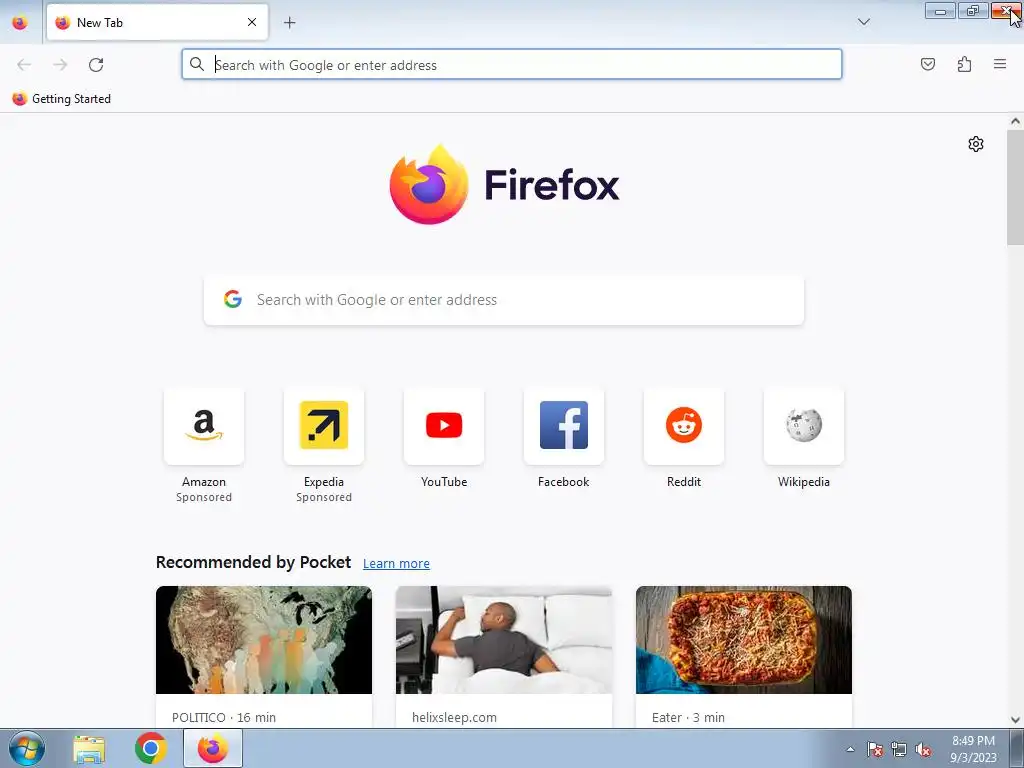Open the Action Center flag icon
The height and width of the screenshot is (768, 1024).
pos(875,749)
